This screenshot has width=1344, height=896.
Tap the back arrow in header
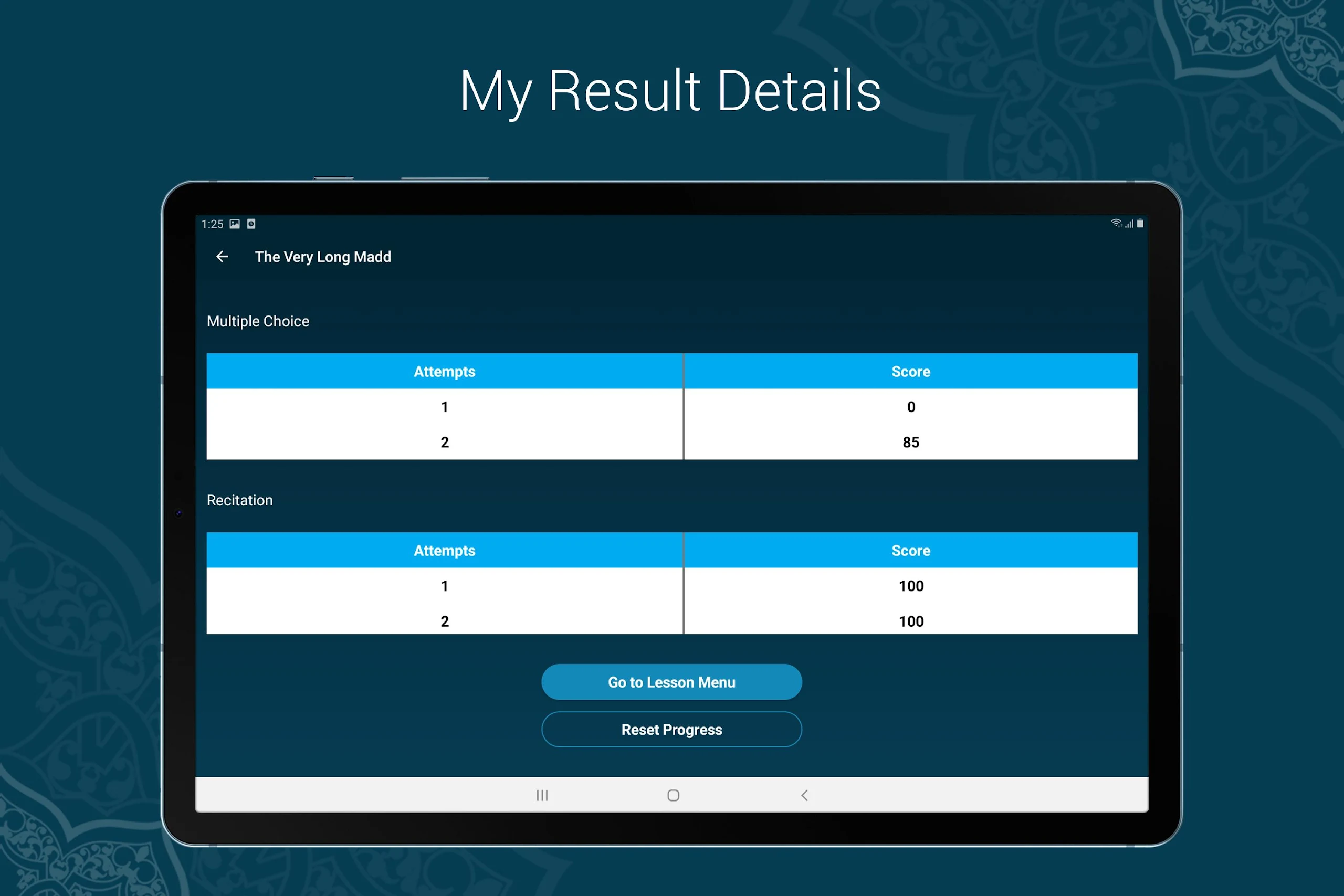click(222, 257)
